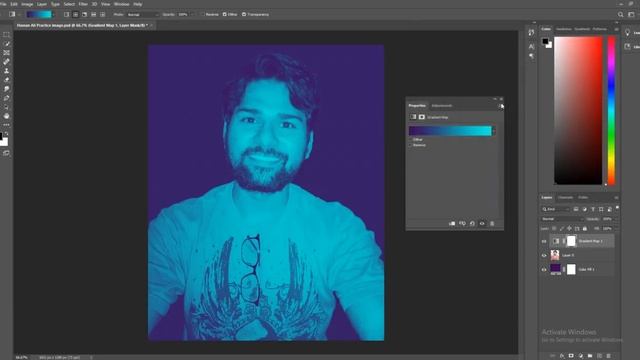This screenshot has width=640, height=360.
Task: Open the workspace switcher icon at top right
Action: pyautogui.click(x=631, y=14)
